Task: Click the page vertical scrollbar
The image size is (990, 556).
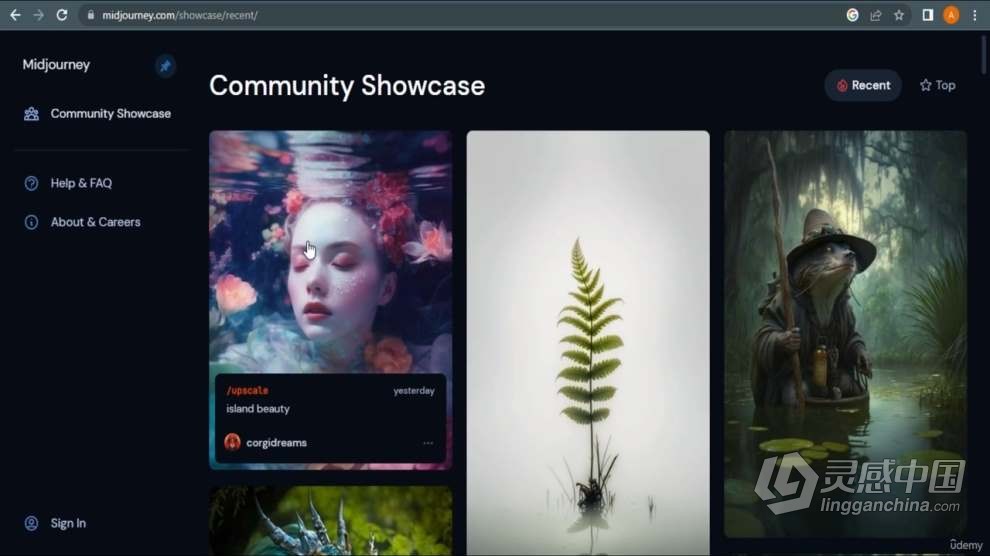Action: (x=984, y=56)
